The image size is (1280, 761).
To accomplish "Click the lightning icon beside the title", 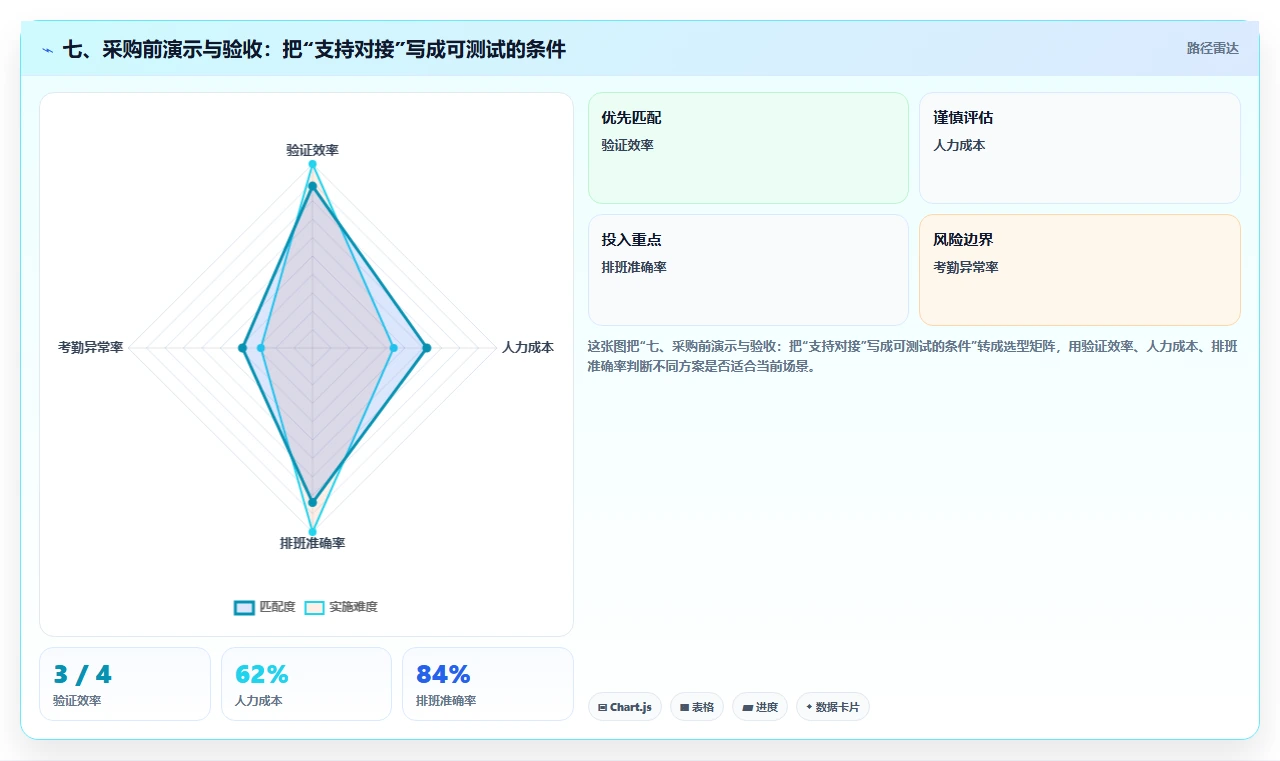I will pyautogui.click(x=48, y=49).
